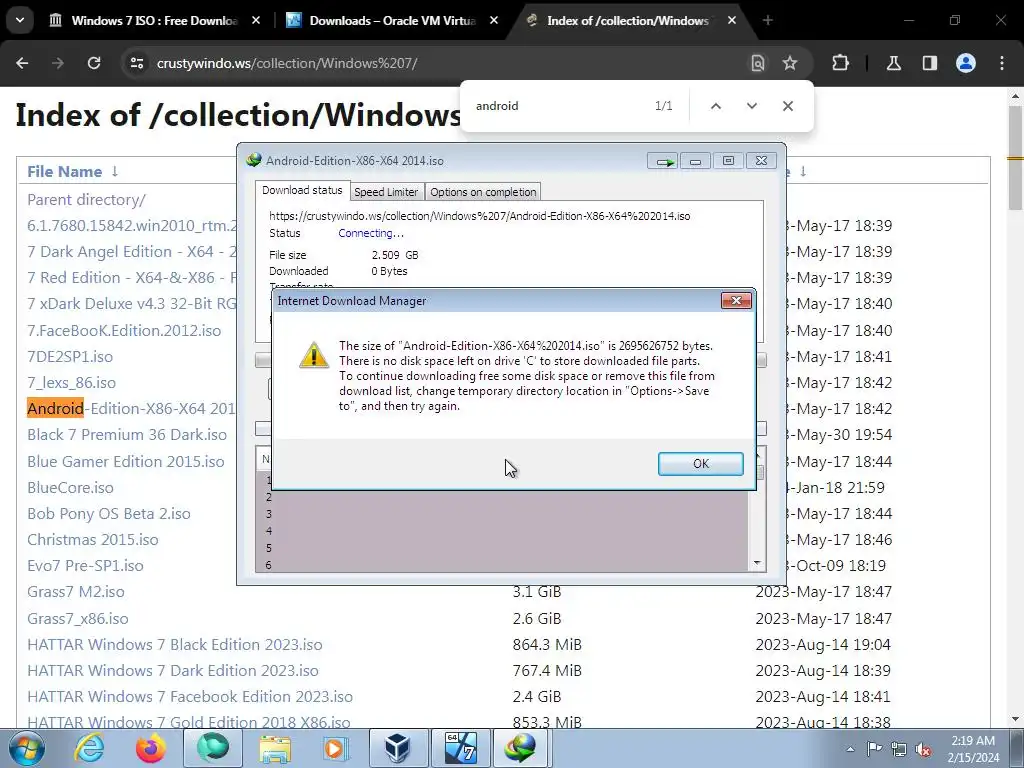The width and height of the screenshot is (1024, 768).
Task: Close the Internet Download Manager error dialog
Action: point(736,300)
